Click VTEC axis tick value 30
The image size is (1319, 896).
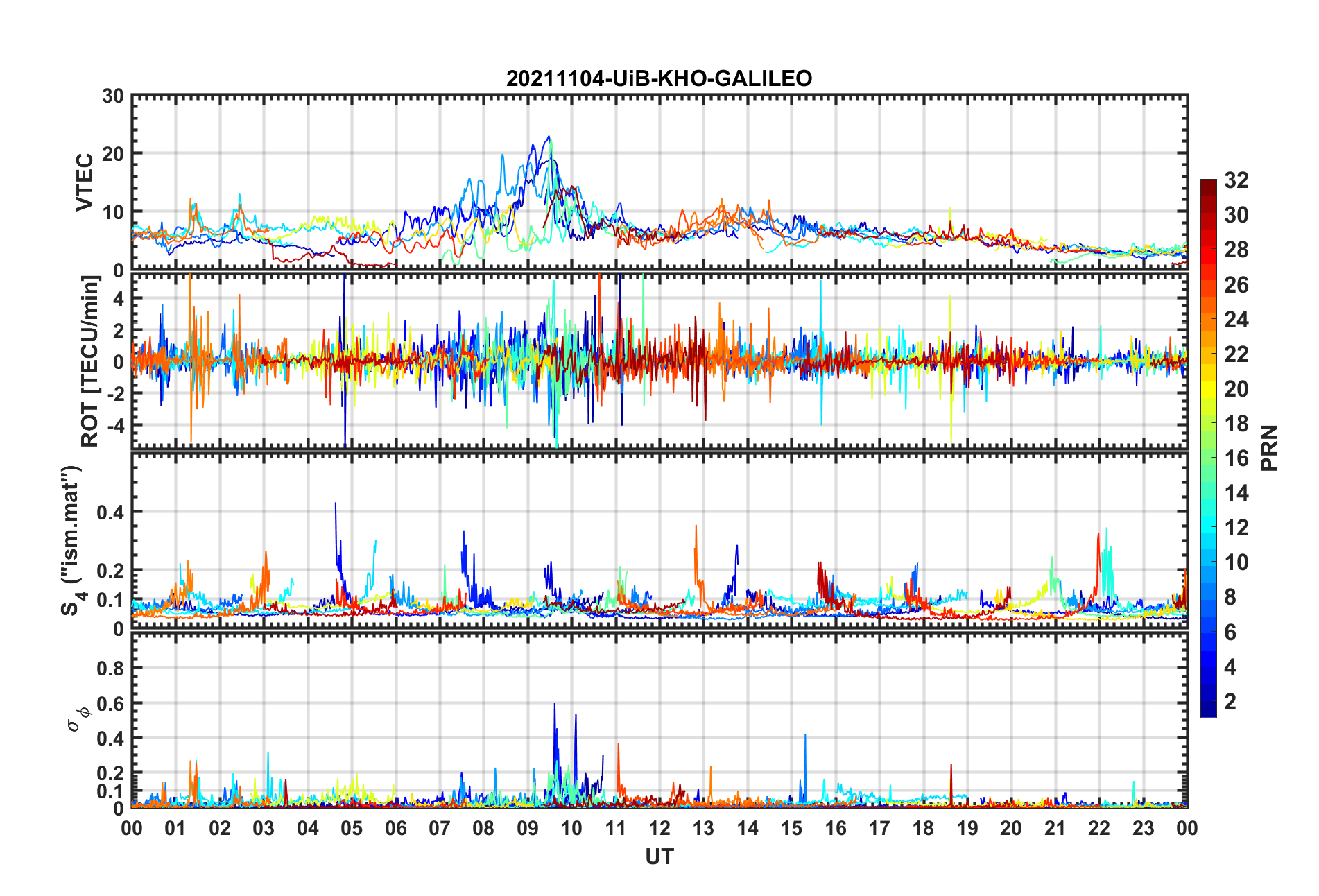[112, 96]
